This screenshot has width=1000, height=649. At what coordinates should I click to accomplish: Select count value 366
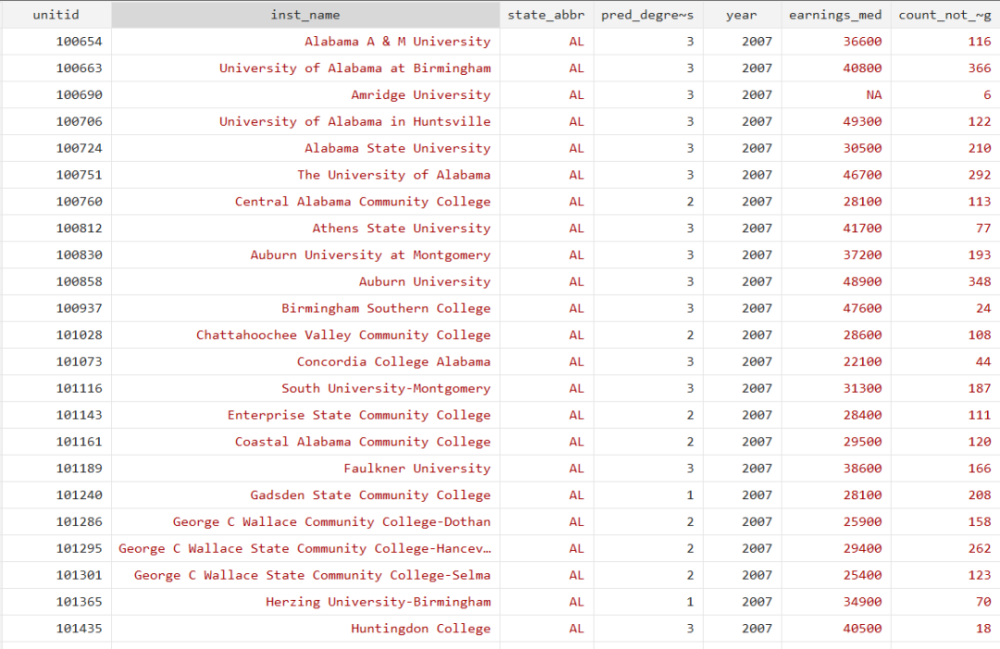click(945, 68)
